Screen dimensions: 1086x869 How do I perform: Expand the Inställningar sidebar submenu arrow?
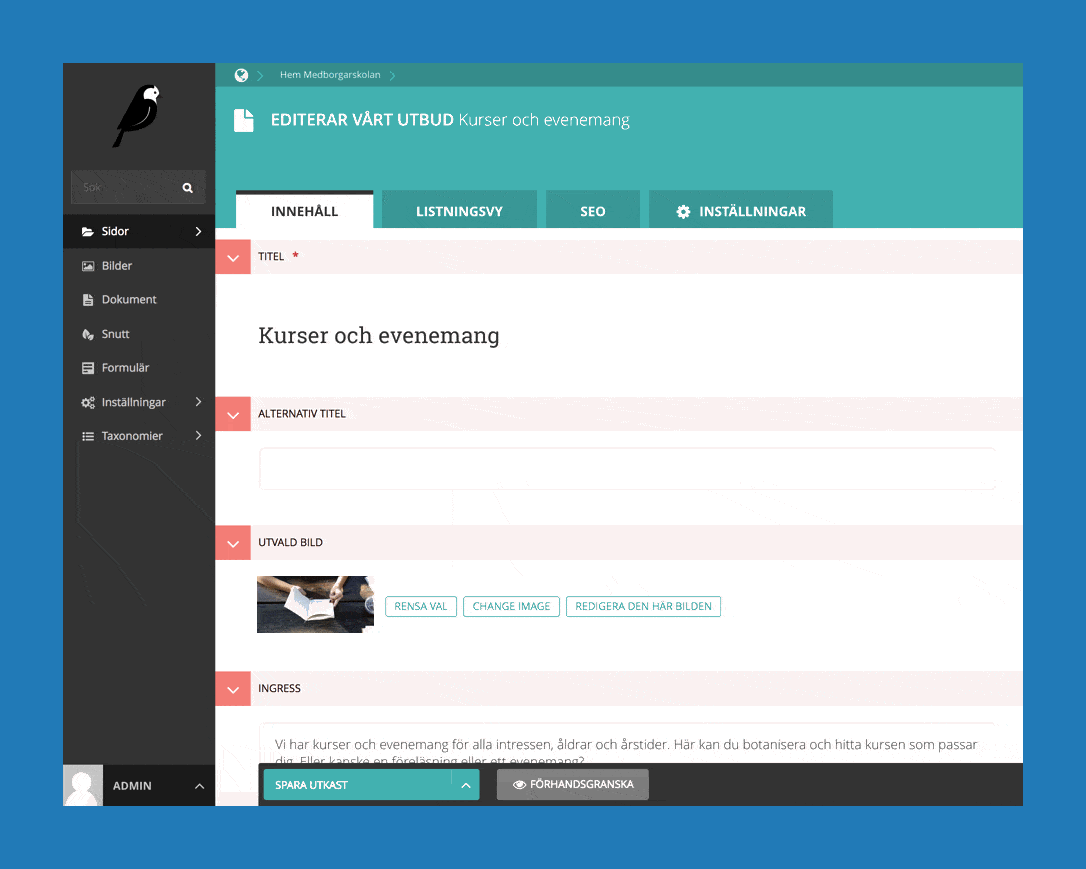pos(198,402)
